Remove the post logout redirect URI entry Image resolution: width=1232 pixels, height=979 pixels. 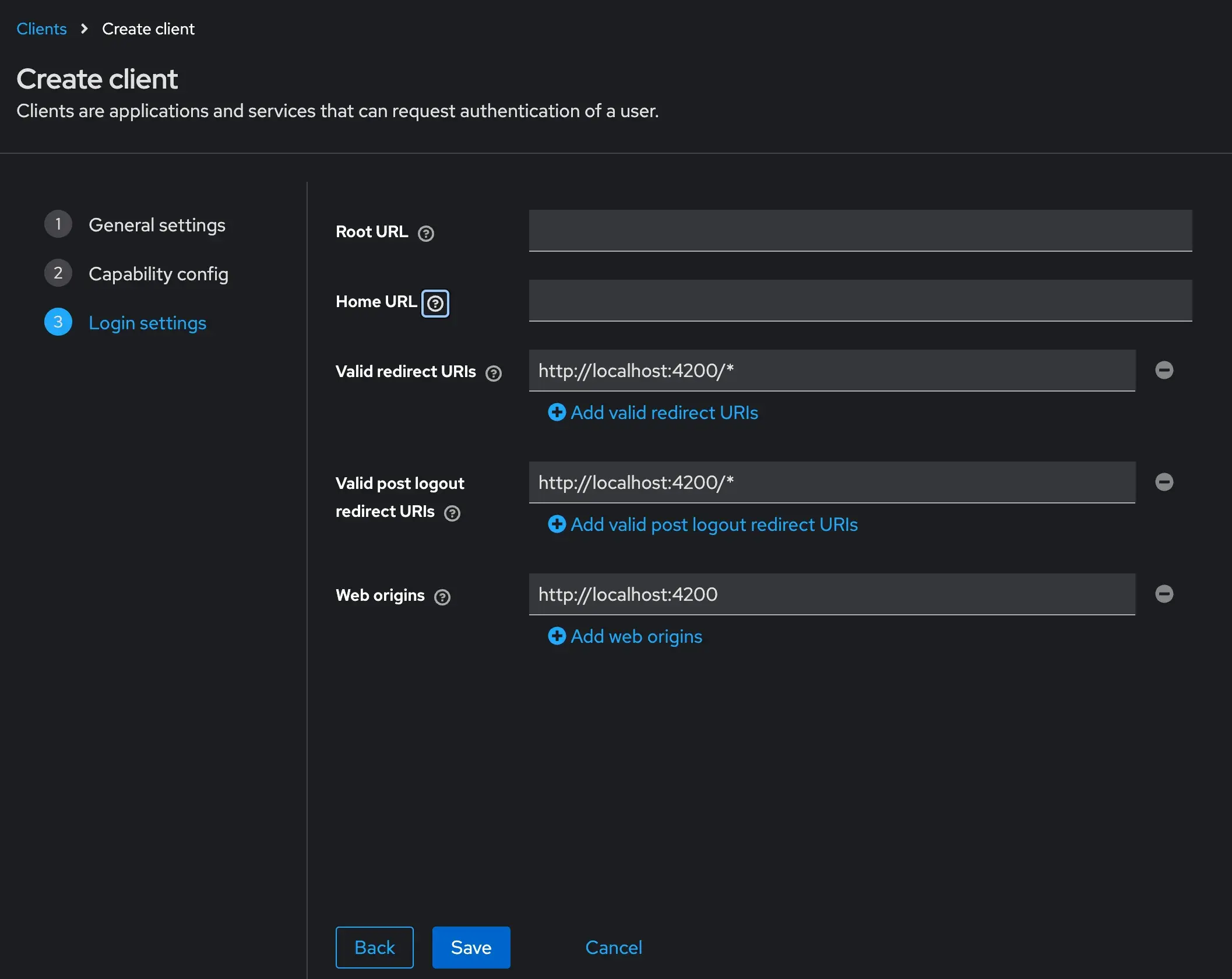click(x=1164, y=482)
